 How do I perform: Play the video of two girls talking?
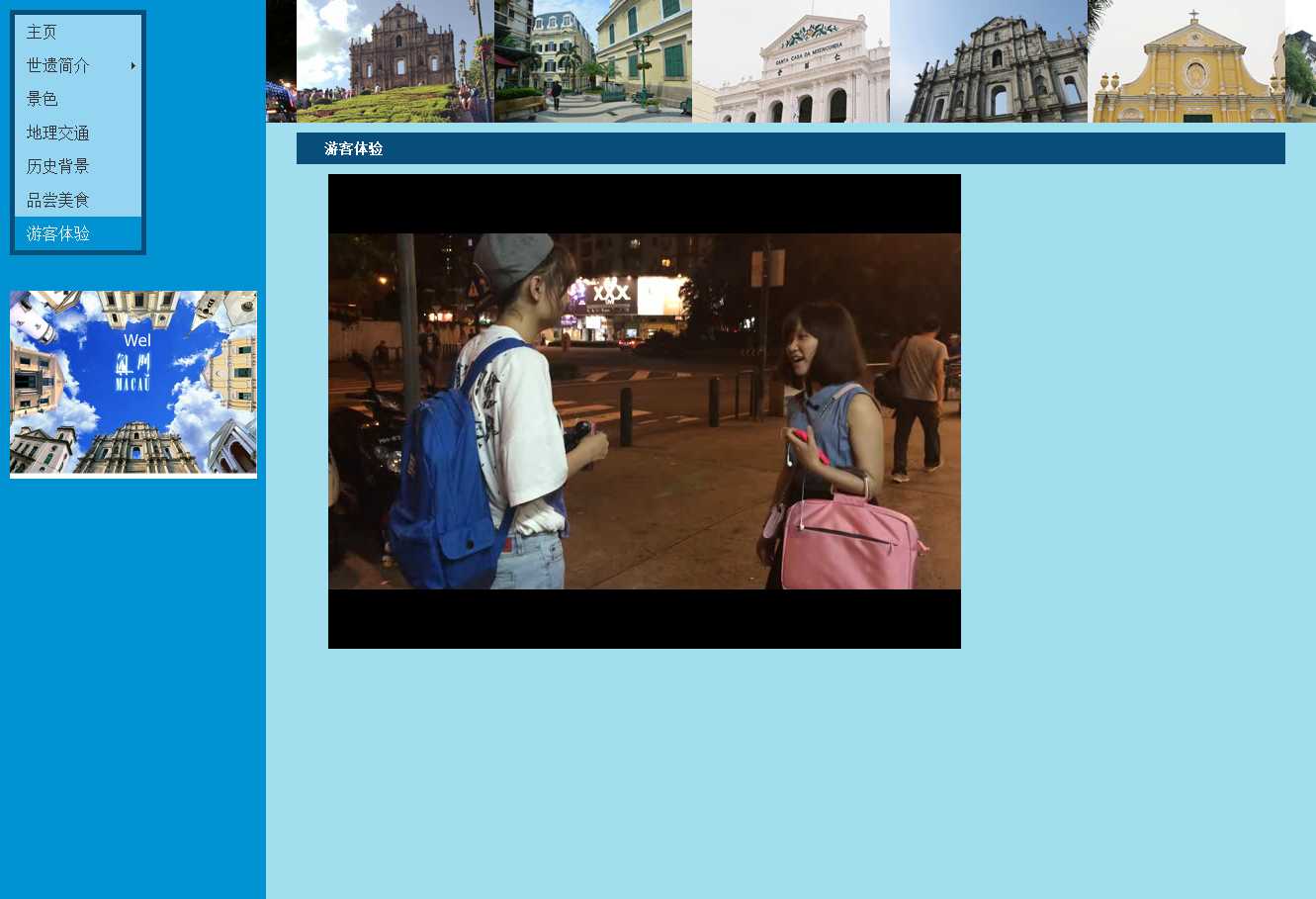[x=644, y=411]
